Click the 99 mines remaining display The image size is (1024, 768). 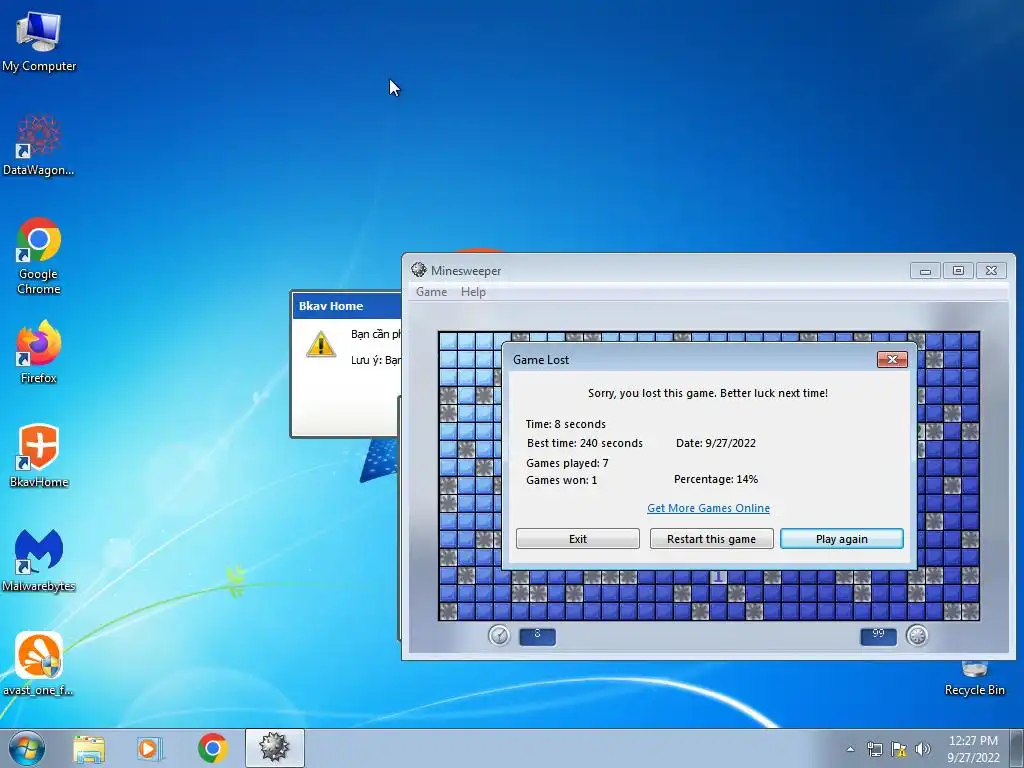(878, 636)
